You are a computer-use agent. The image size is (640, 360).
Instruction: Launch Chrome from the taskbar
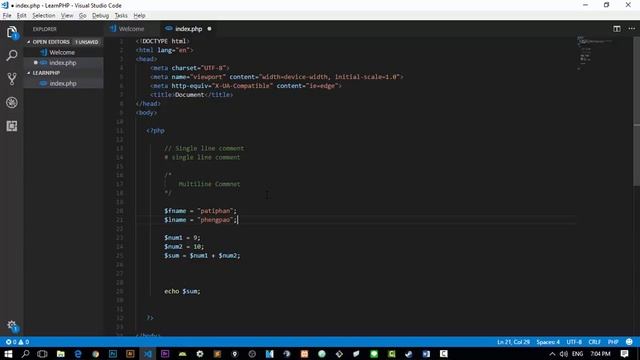pos(96,354)
